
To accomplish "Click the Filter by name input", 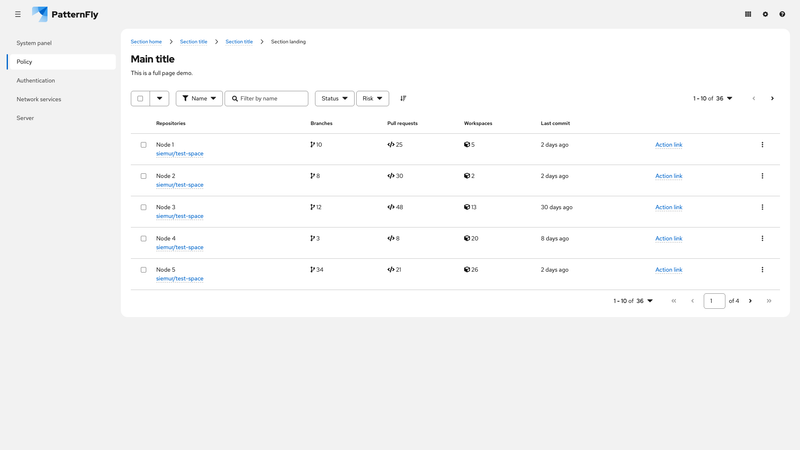I will pyautogui.click(x=266, y=98).
